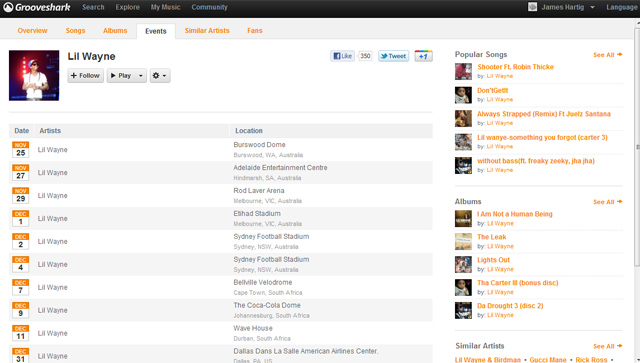Screen dimensions: 640x363
Task: Click the Lil Wayne artist photo
Action: click(x=34, y=76)
